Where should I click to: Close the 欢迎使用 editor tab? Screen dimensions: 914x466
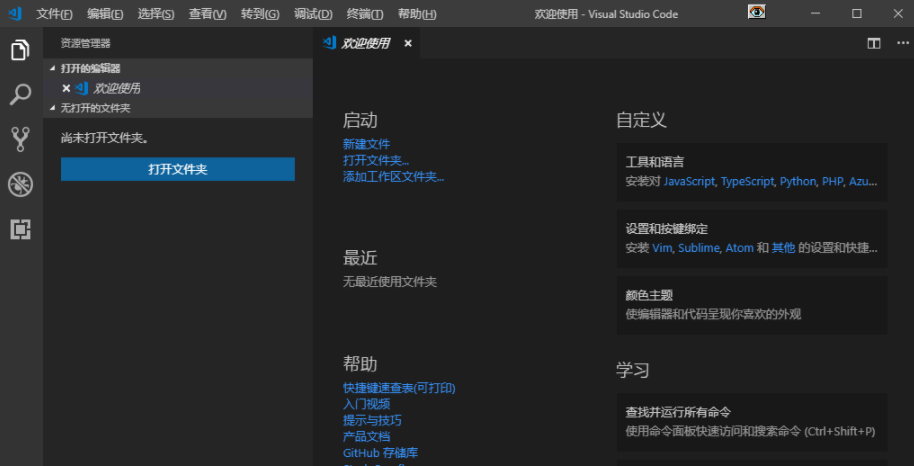coord(408,43)
